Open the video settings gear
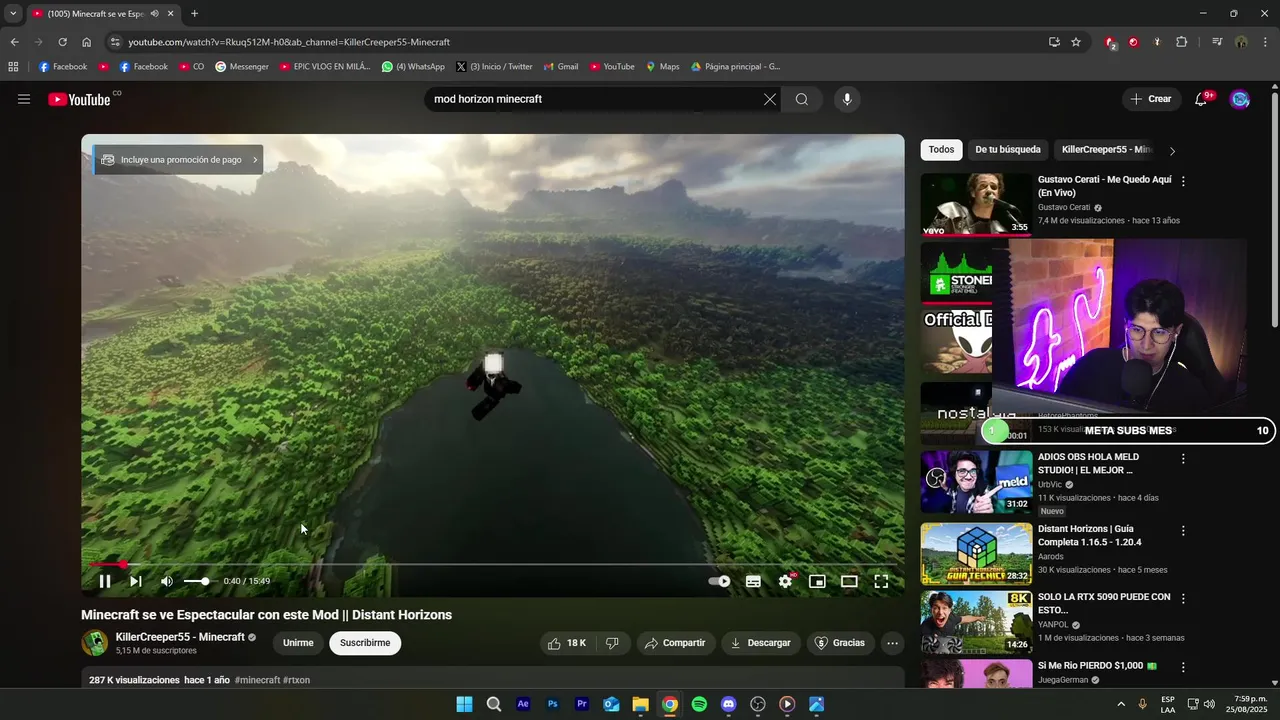The height and width of the screenshot is (720, 1280). (786, 581)
